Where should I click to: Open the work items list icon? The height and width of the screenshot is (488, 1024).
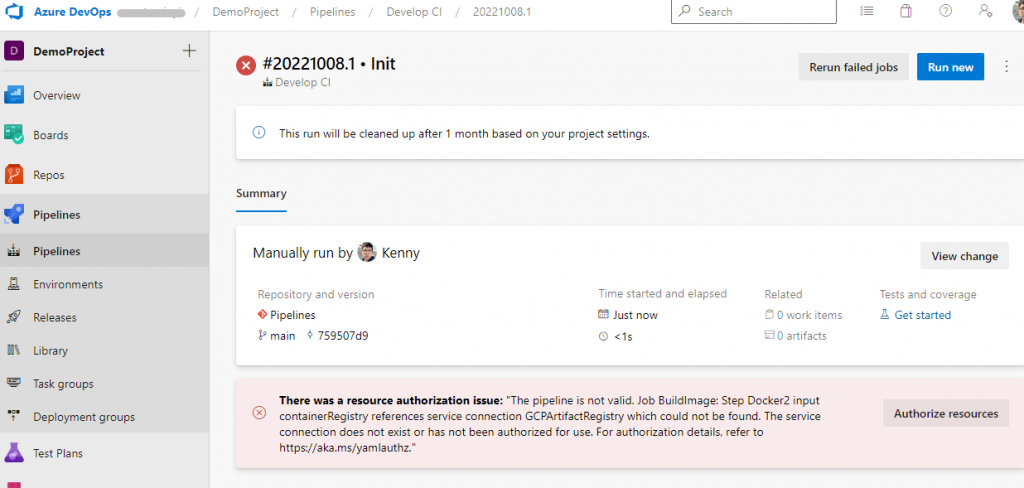click(x=866, y=11)
